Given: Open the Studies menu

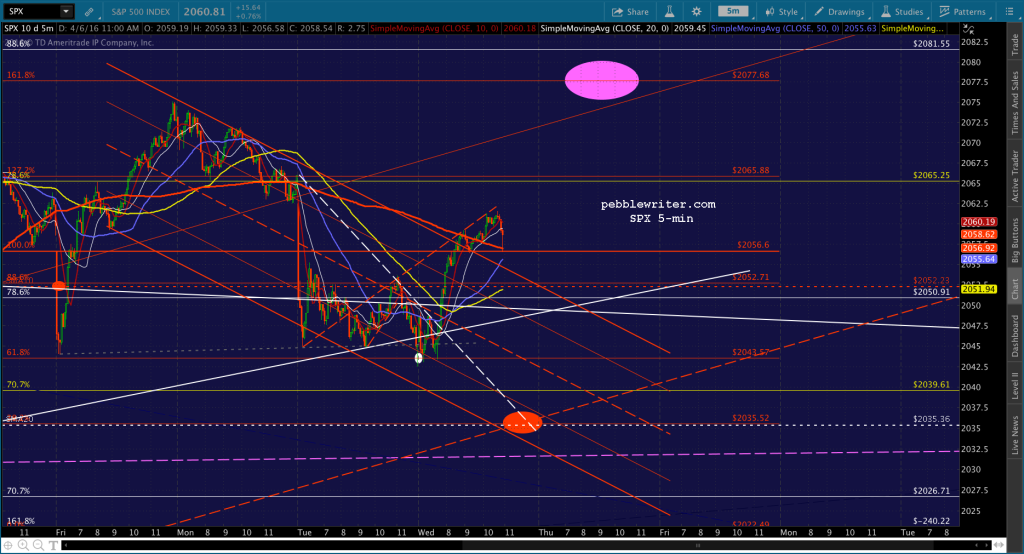Looking at the screenshot, I should 902,12.
